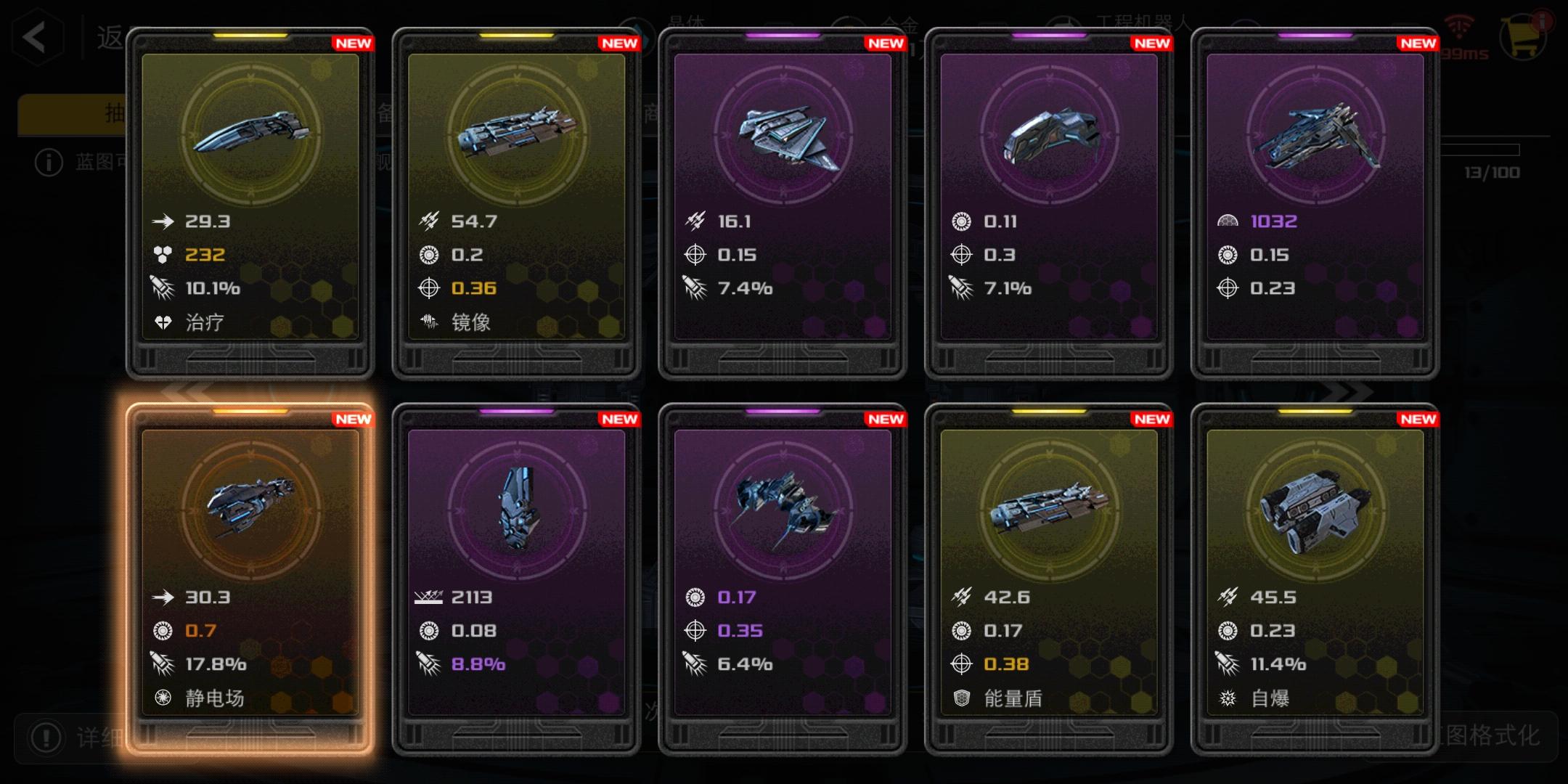The width and height of the screenshot is (1568, 784).
Task: Click the 图格式化 button
Action: [1492, 736]
